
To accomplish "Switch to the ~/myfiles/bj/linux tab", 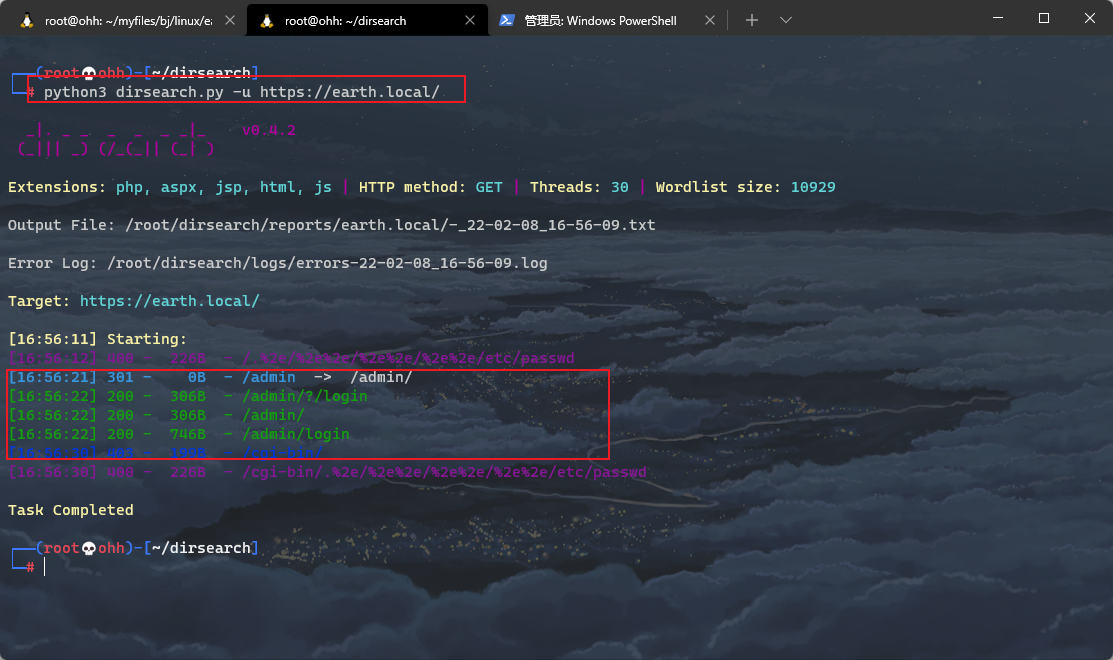I will click(121, 20).
